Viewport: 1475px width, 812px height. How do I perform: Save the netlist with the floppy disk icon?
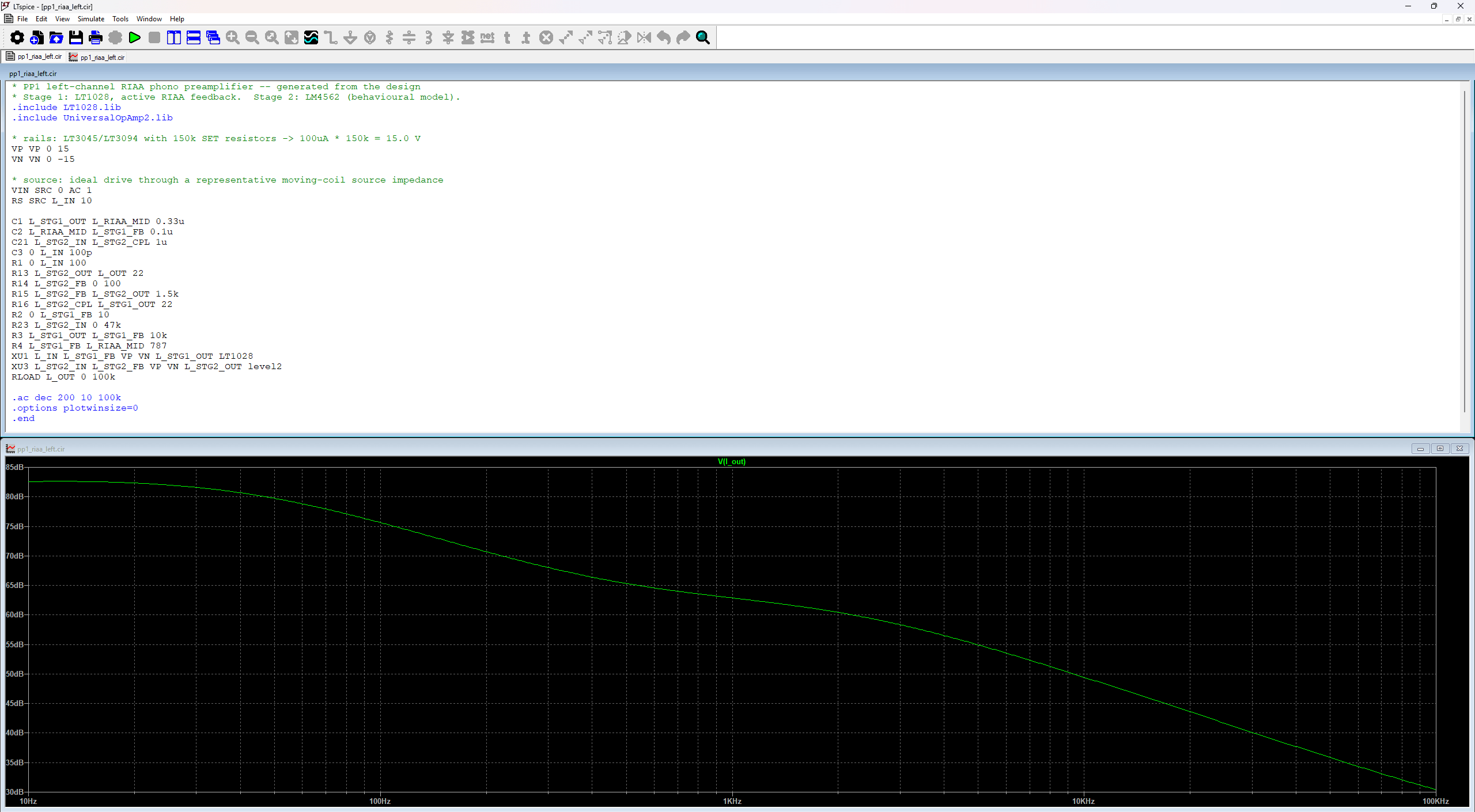point(76,38)
